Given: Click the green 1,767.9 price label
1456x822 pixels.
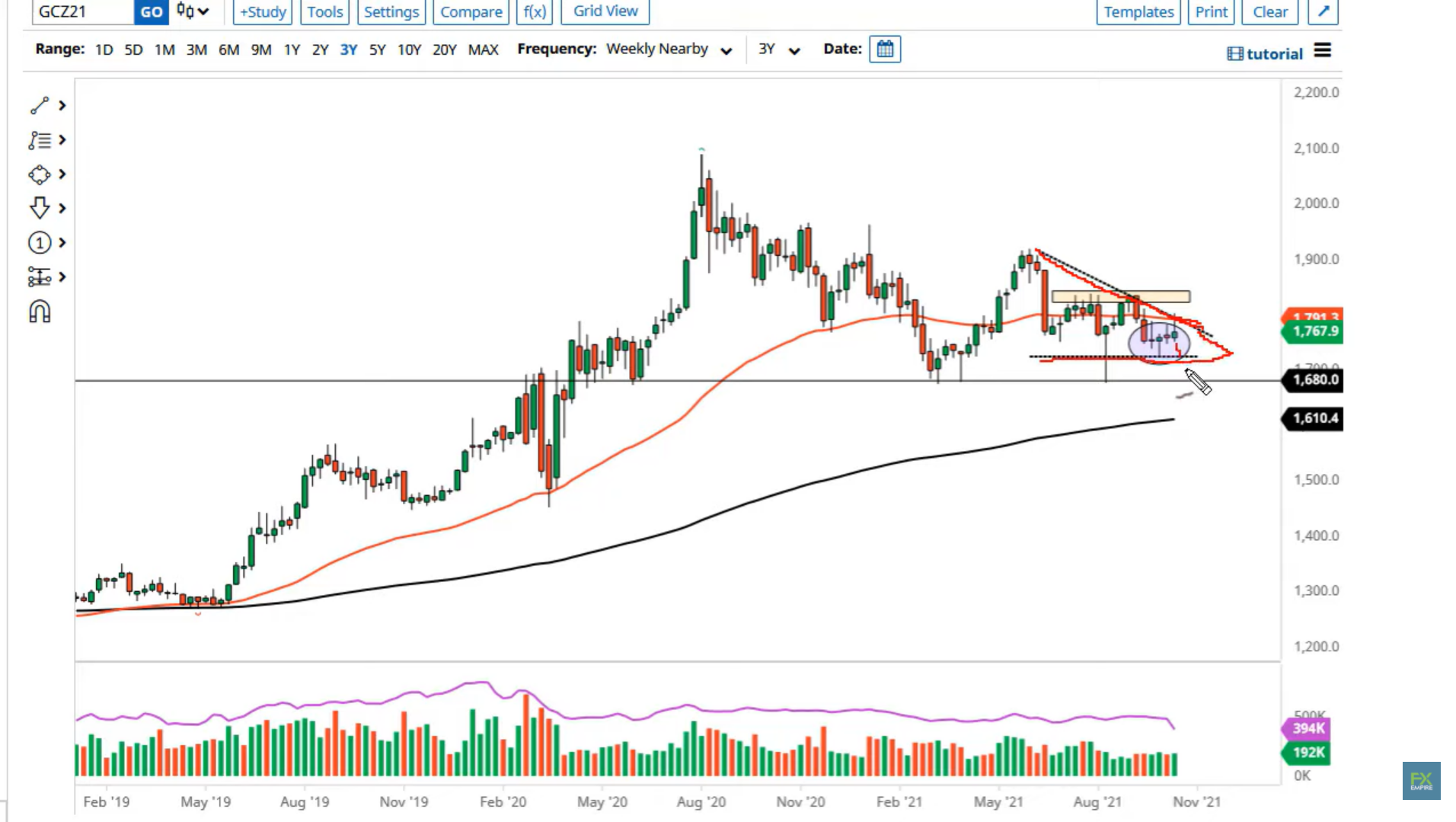Looking at the screenshot, I should tap(1314, 331).
